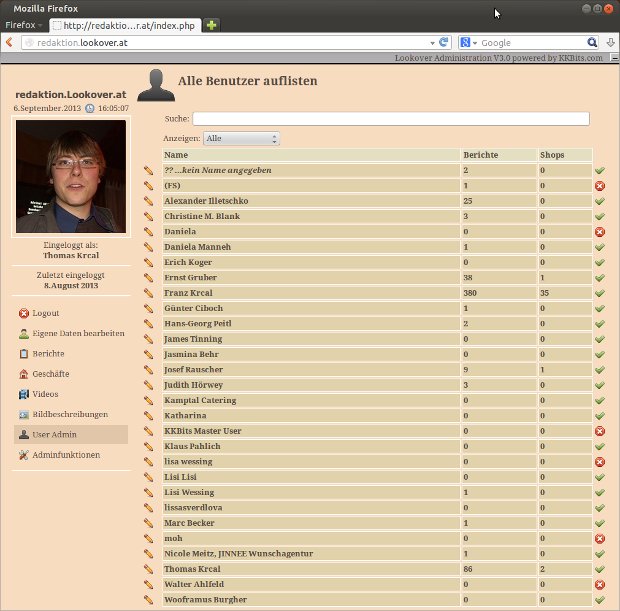
Task: Open the Firefox menu dropdown
Action: coord(23,25)
